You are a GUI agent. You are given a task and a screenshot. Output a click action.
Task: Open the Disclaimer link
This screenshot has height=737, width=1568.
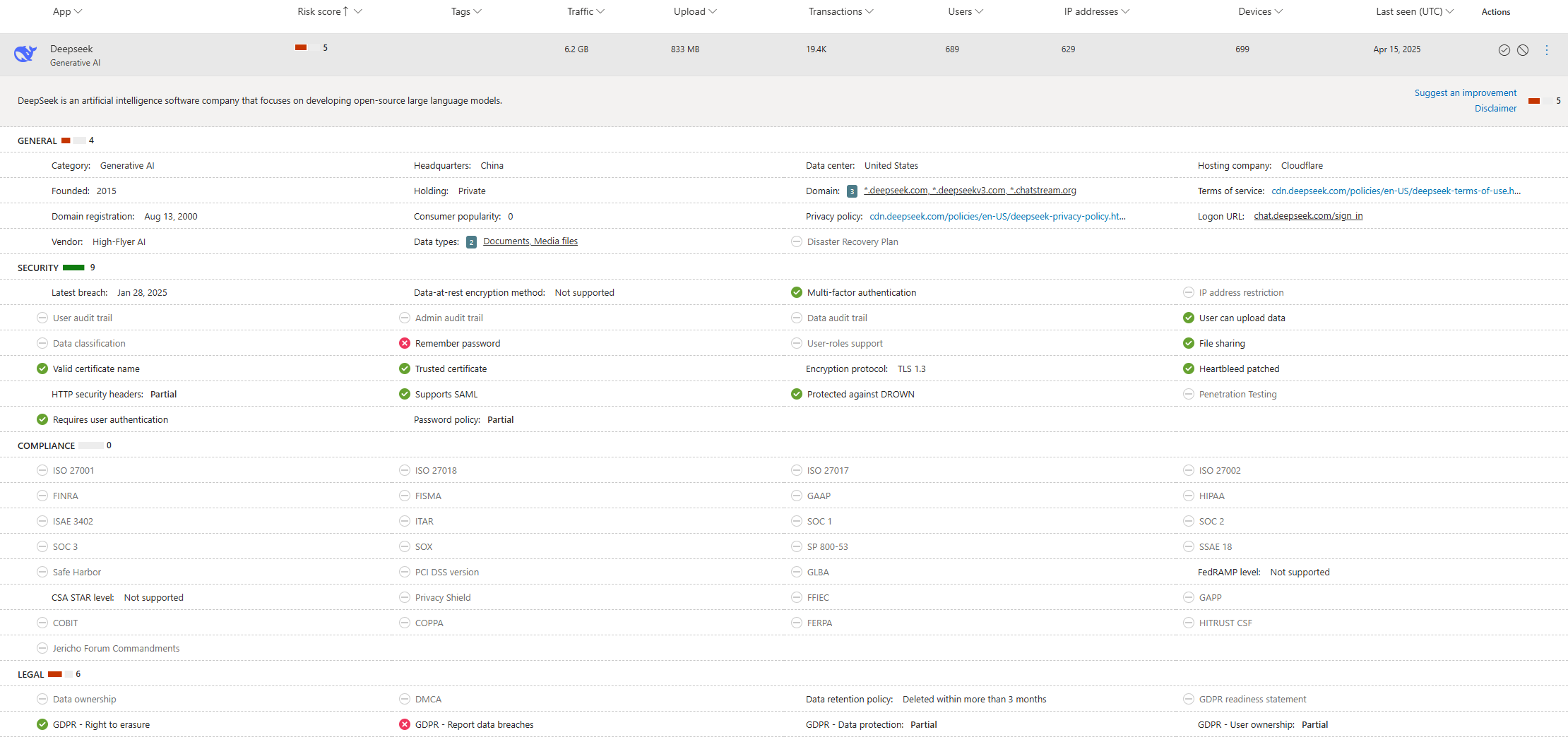pos(1495,109)
